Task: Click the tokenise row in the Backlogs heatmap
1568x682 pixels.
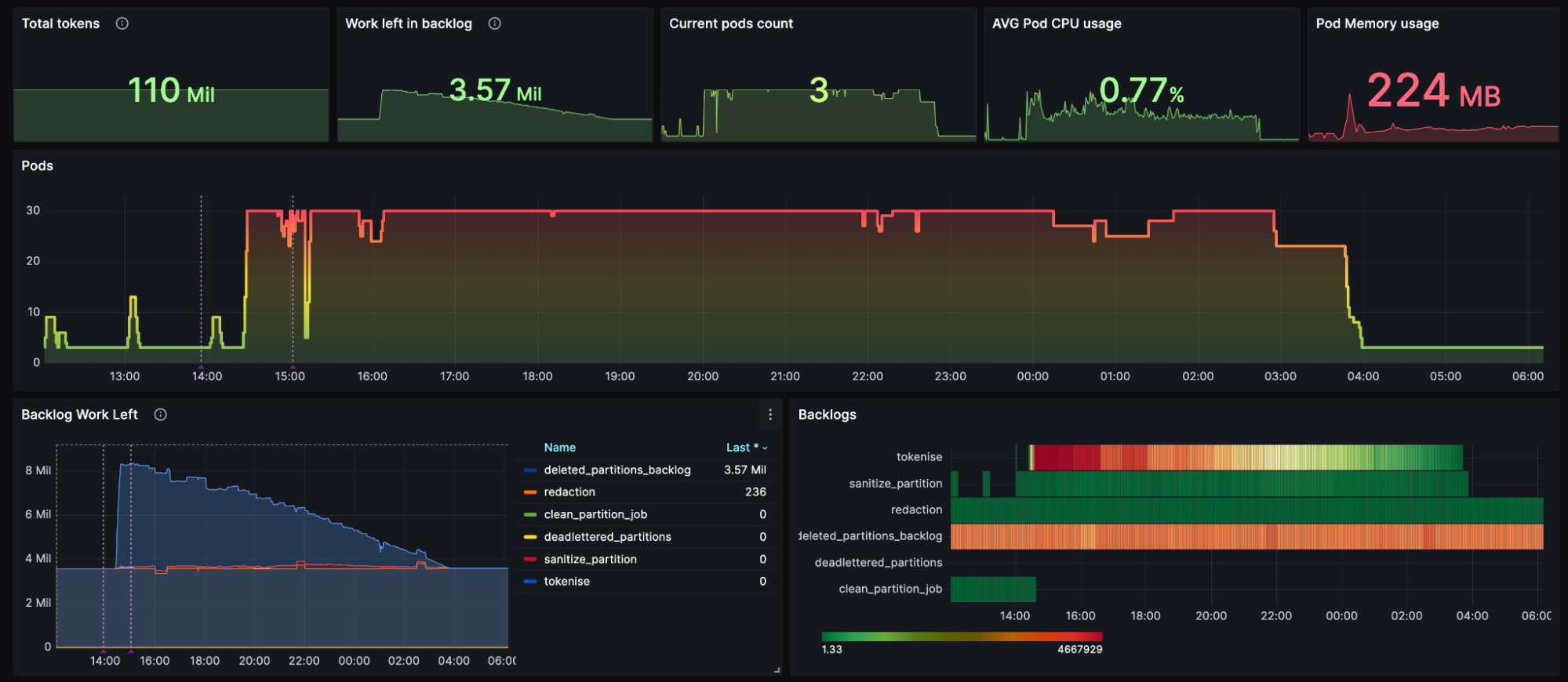Action: (1246, 457)
